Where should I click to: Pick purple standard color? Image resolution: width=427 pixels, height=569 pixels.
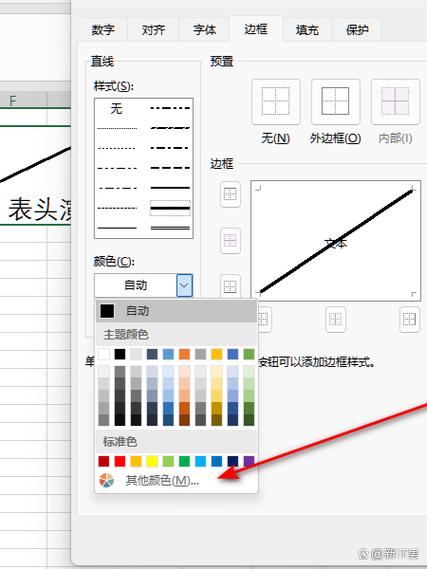[x=249, y=461]
